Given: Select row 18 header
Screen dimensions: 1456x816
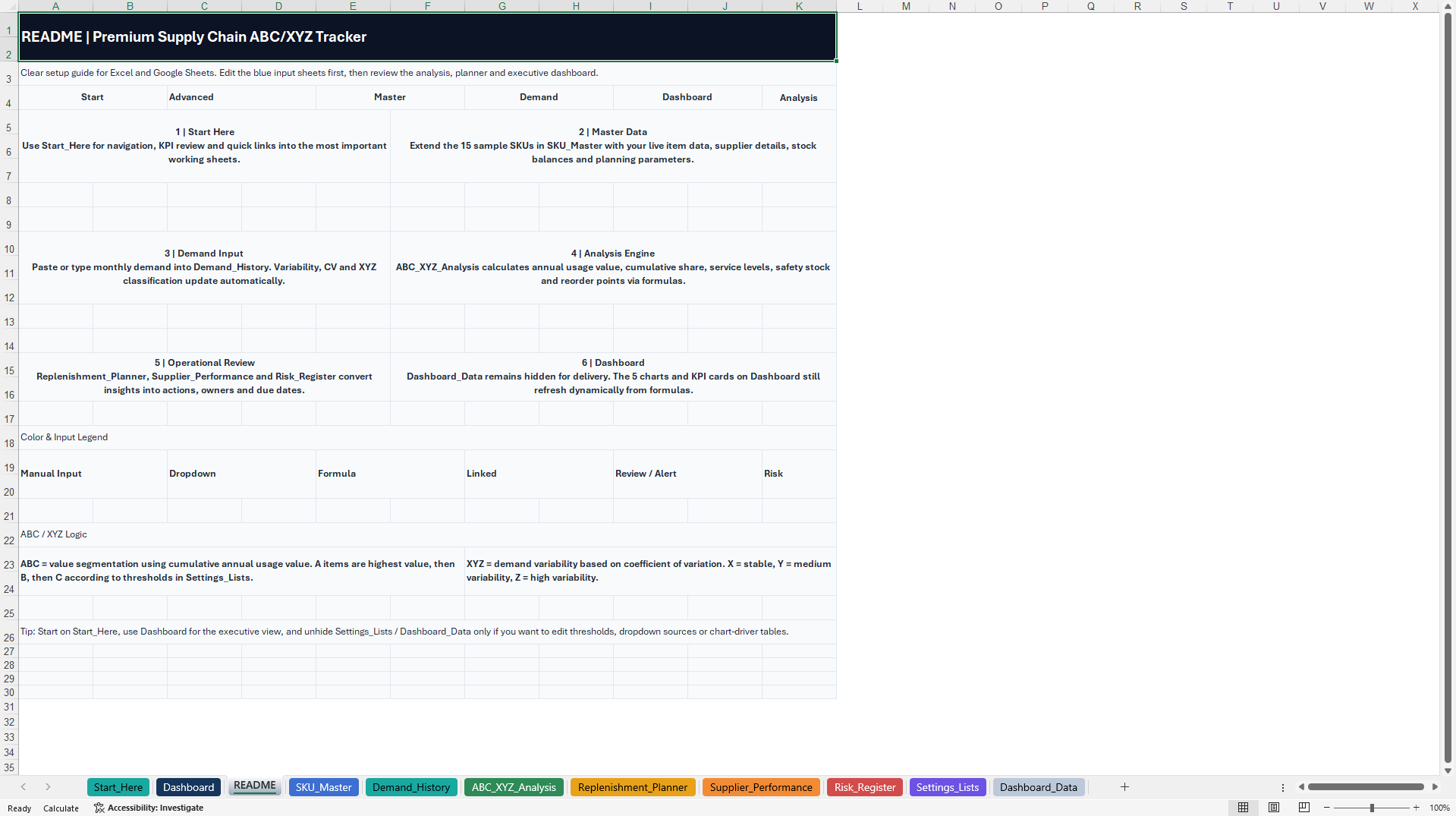Looking at the screenshot, I should pos(9,437).
